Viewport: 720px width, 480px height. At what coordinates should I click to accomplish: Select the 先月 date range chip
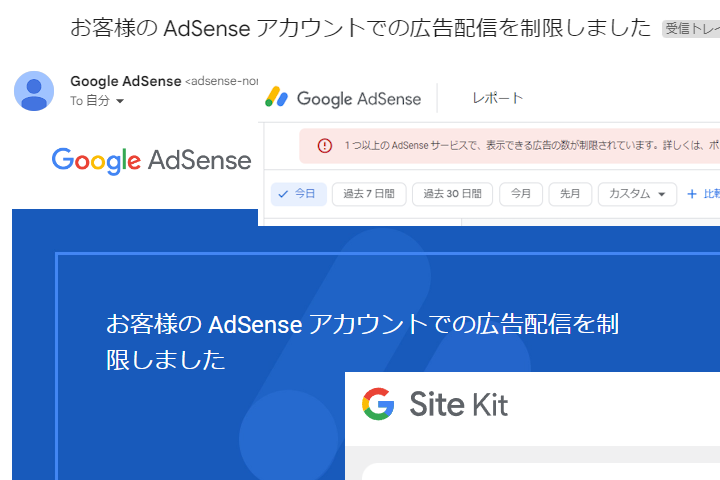point(570,194)
